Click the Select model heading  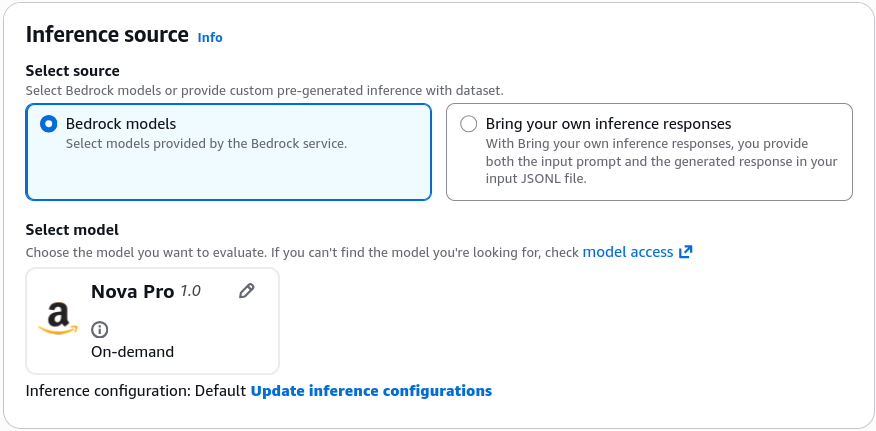[x=72, y=230]
